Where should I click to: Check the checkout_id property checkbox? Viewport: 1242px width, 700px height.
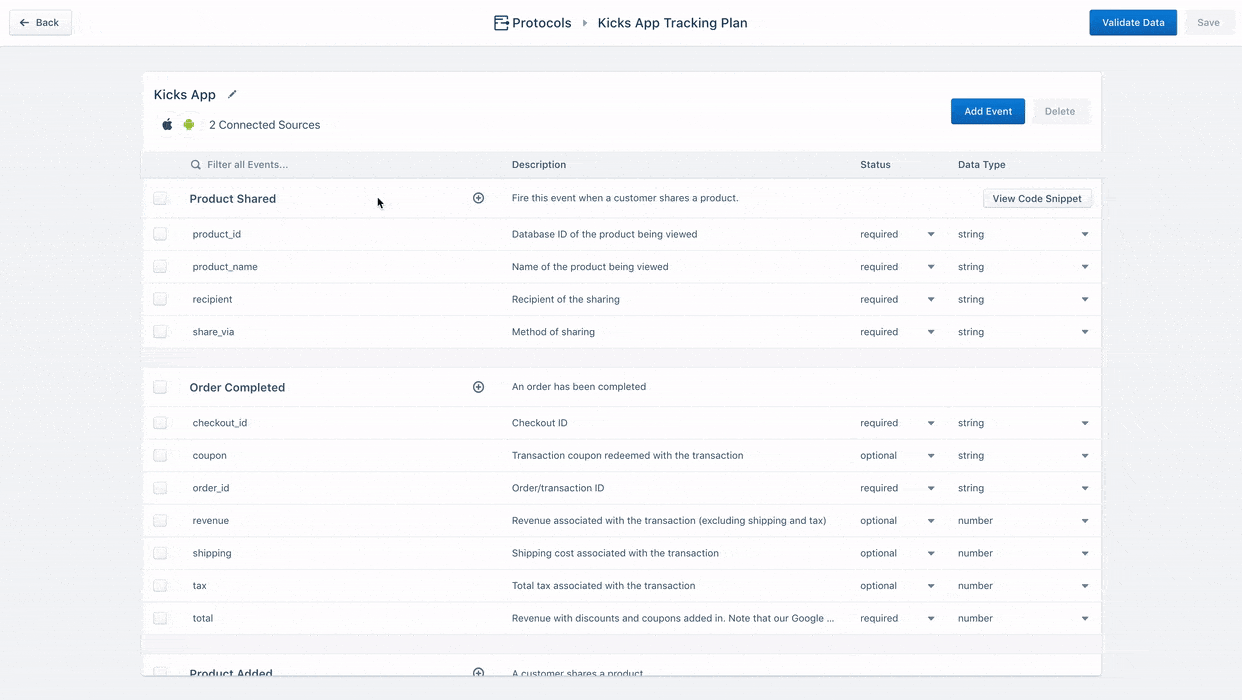(160, 423)
